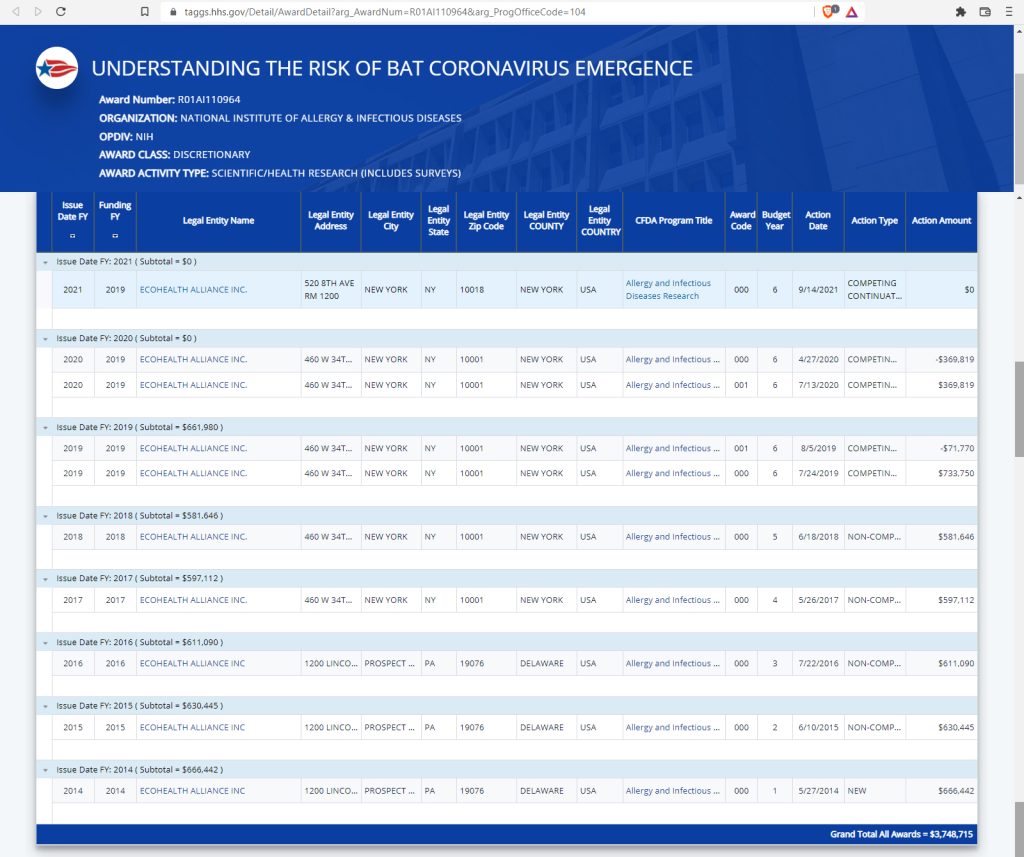The height and width of the screenshot is (857, 1024).
Task: Open Allergy and Infectious link in 5/27/2014 row
Action: (x=673, y=790)
